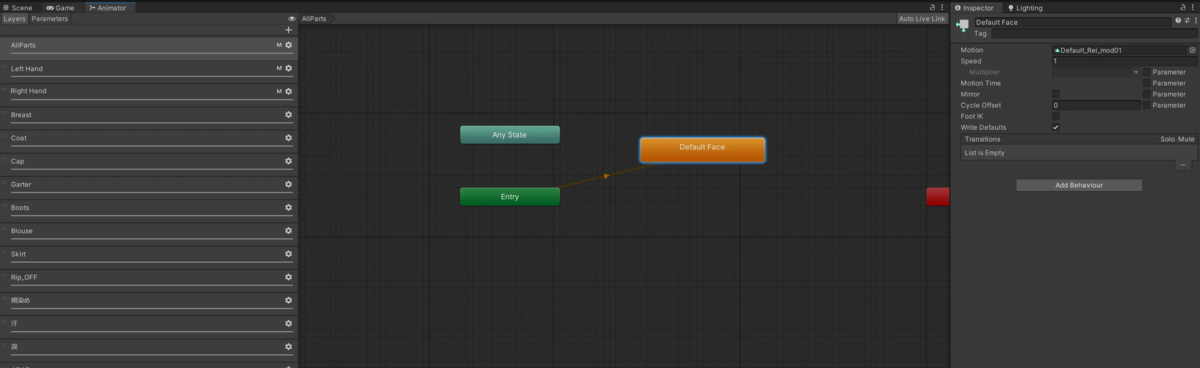Open Motion object picker circle icon
Screen dimensions: 1200x368
[x=1192, y=49]
